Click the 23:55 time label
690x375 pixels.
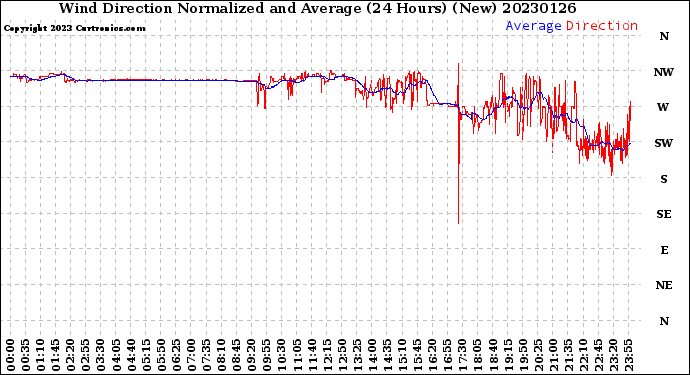click(628, 355)
